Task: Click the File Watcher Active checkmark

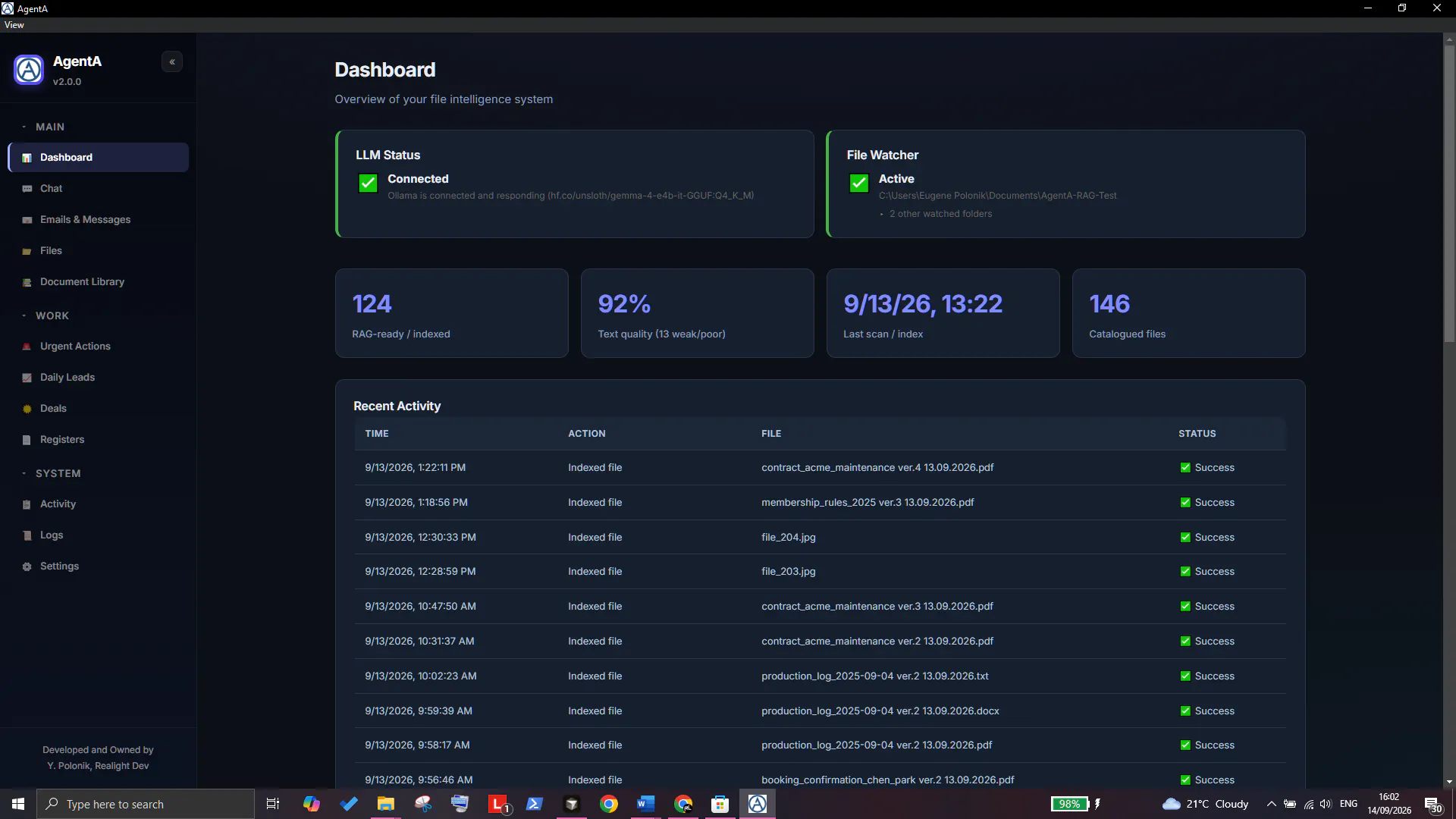Action: pos(859,184)
